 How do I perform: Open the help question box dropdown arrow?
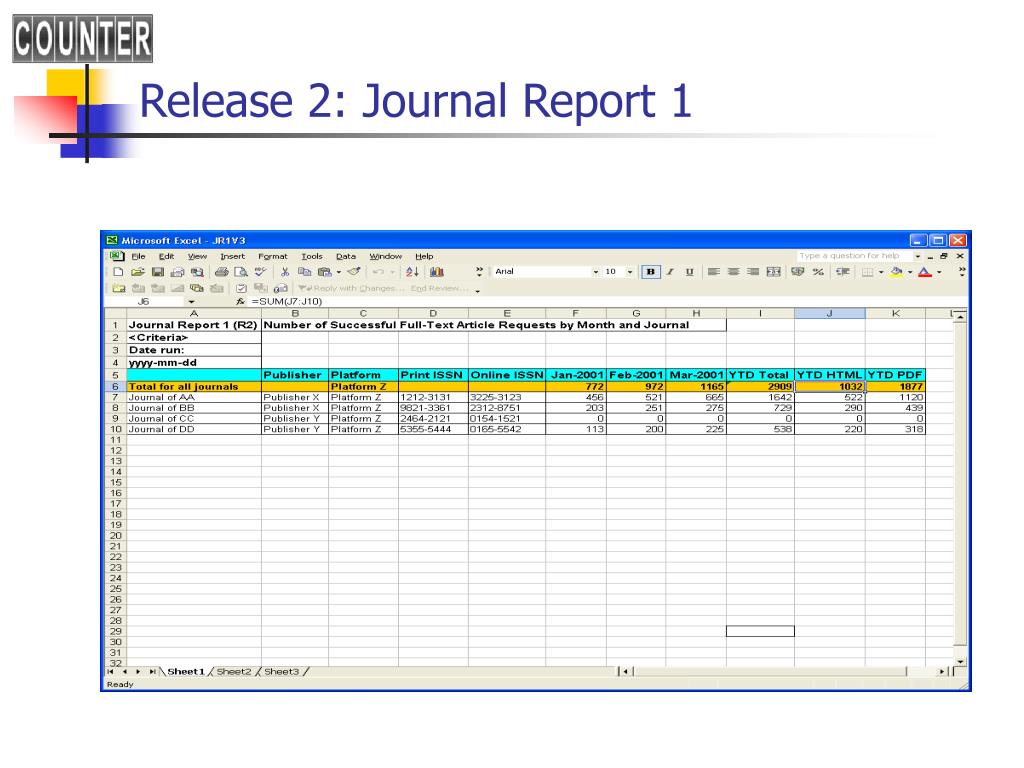(918, 257)
